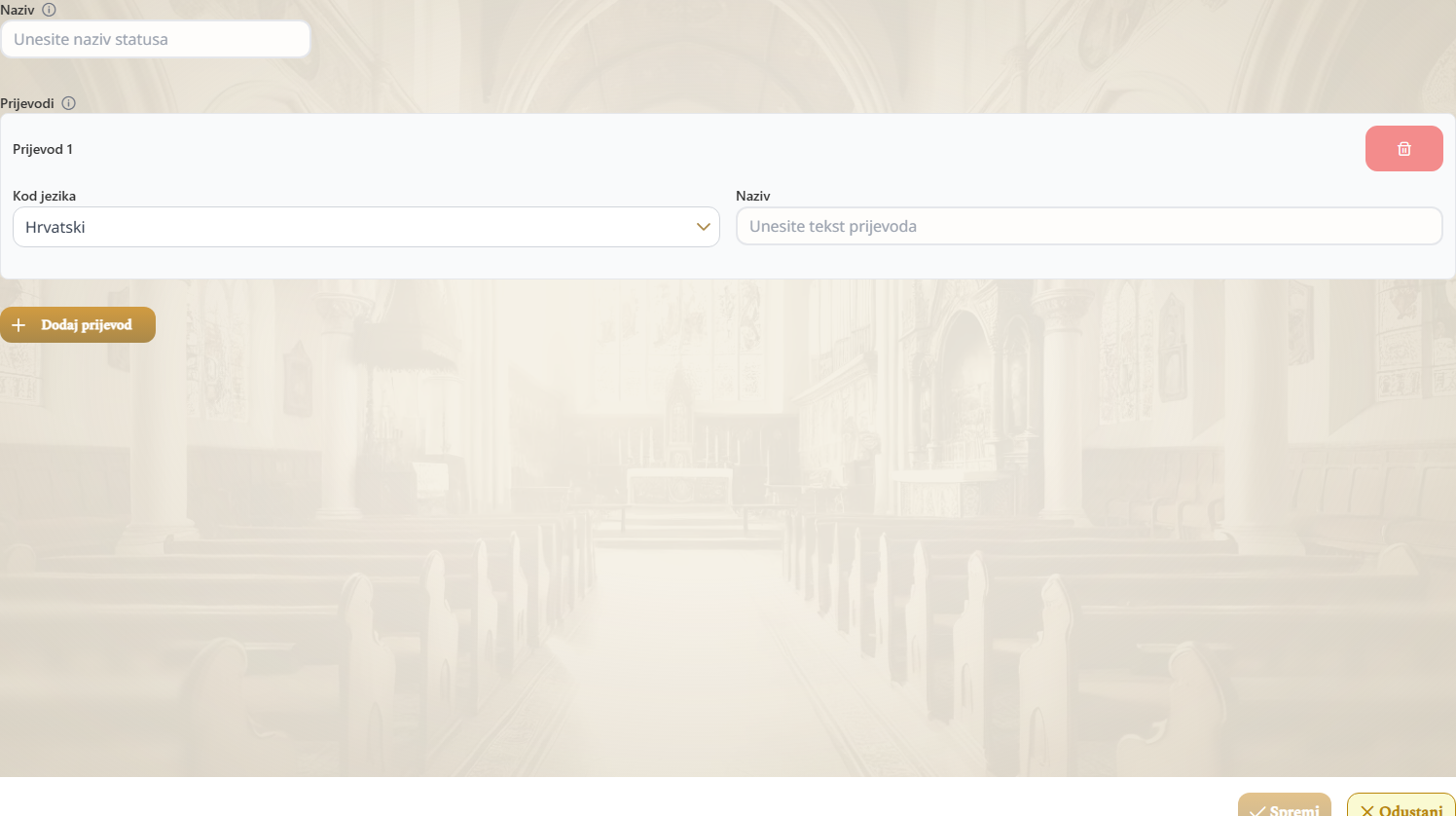
Task: Click the info icon next to top Naziv
Action: [x=49, y=10]
